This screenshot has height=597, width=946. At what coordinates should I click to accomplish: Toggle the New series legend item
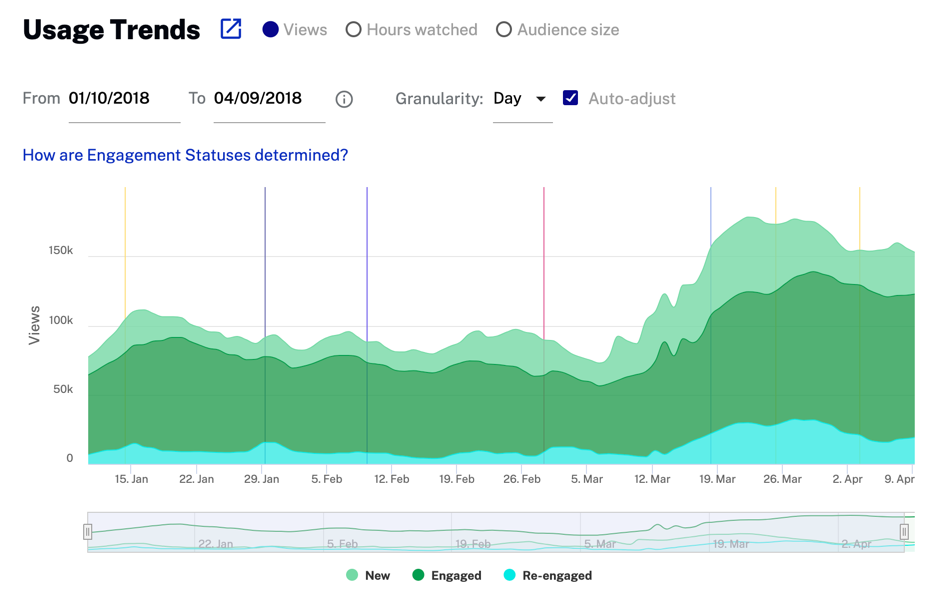[367, 575]
